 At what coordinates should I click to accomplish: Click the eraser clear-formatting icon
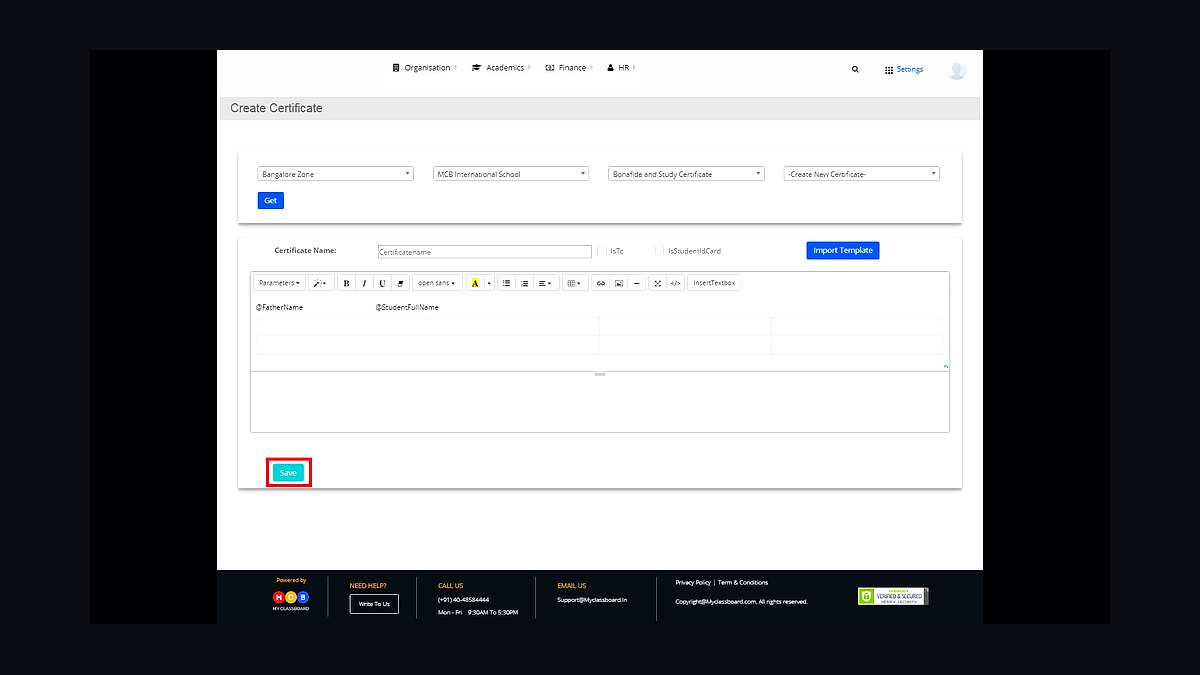400,283
